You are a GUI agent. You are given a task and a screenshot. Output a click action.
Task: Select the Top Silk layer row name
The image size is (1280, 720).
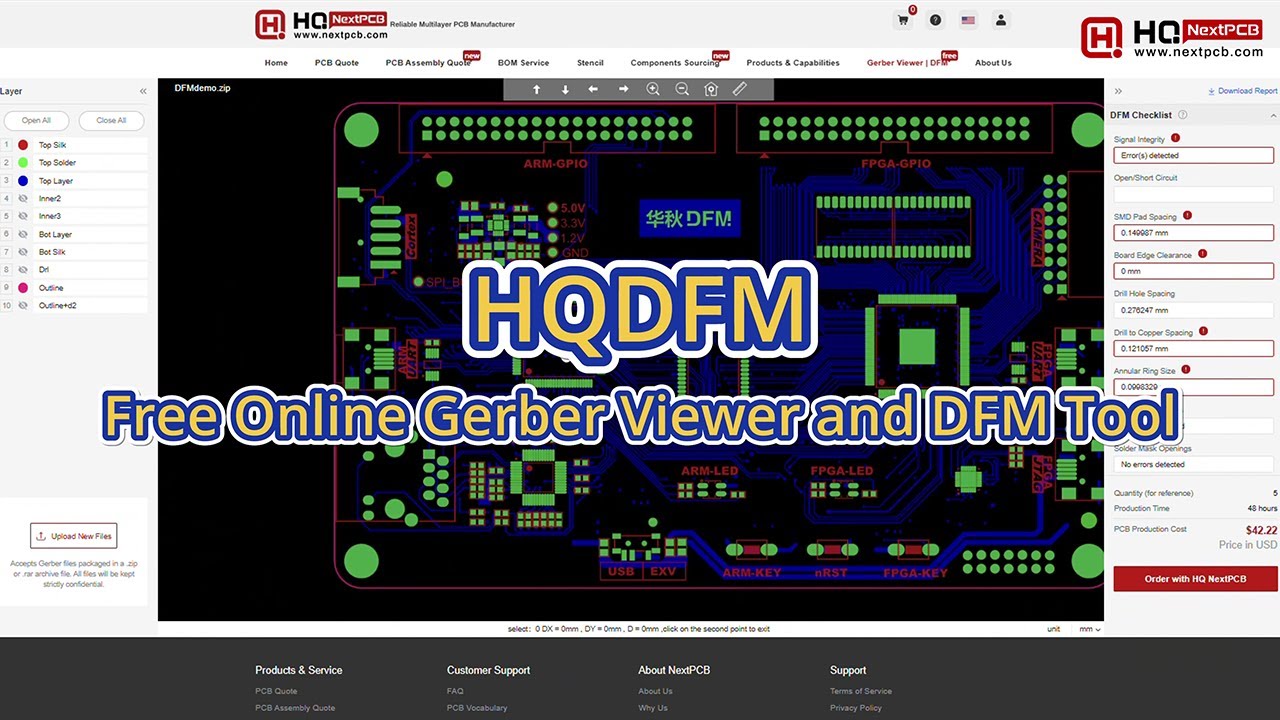pos(52,145)
